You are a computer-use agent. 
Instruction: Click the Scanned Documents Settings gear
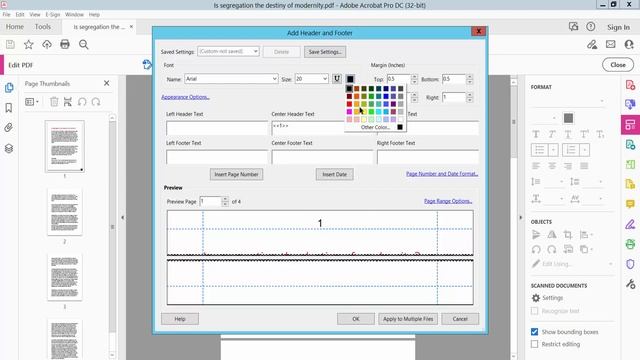[x=536, y=298]
